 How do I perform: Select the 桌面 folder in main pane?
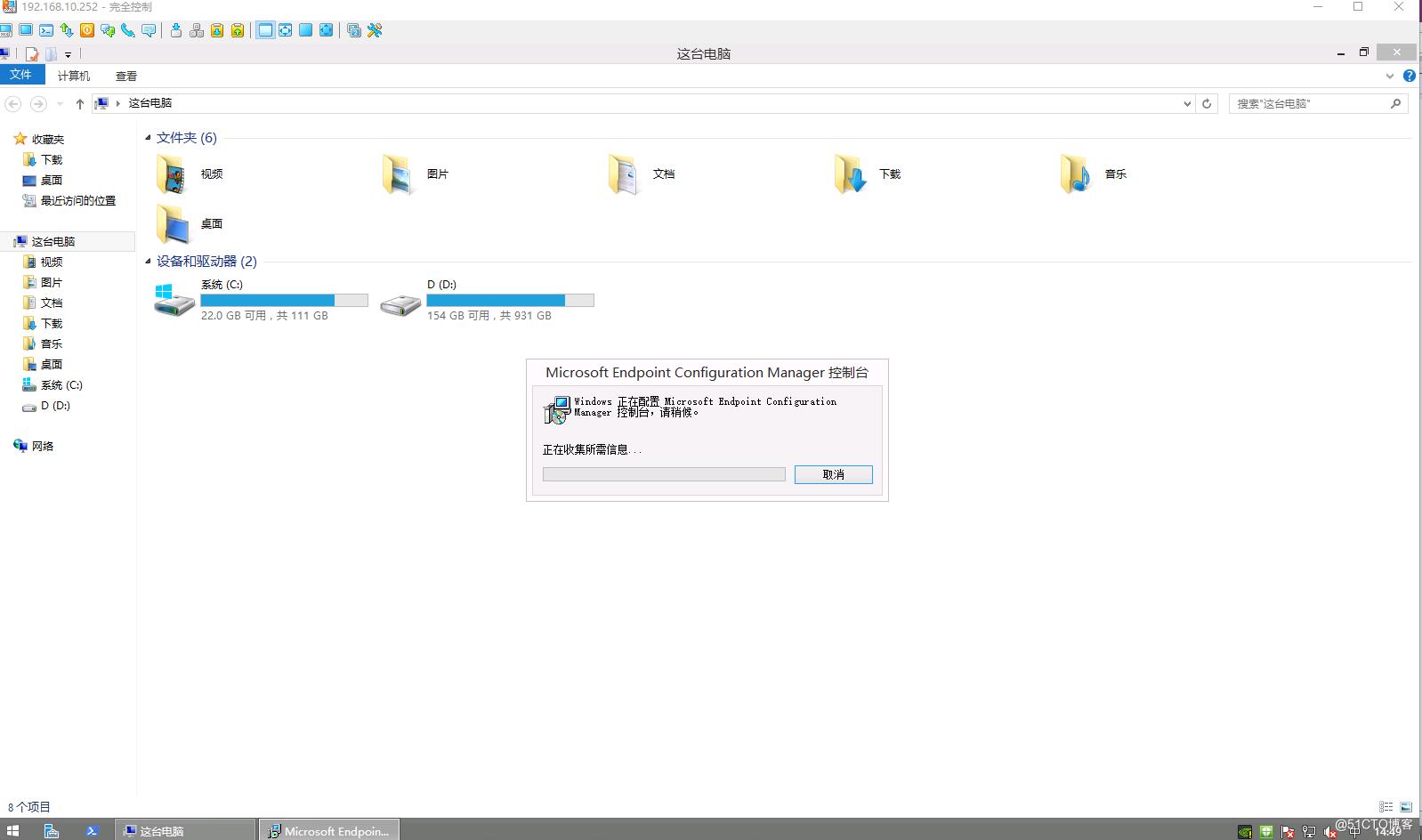tap(190, 223)
